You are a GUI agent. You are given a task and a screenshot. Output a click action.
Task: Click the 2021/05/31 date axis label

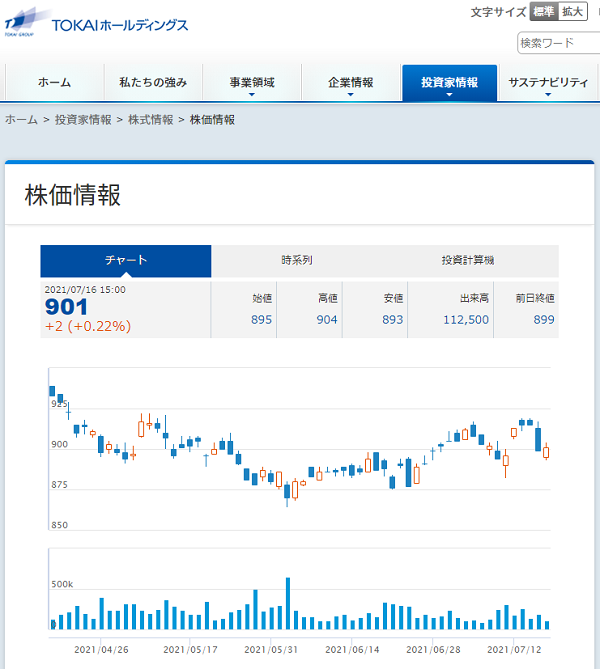(271, 650)
